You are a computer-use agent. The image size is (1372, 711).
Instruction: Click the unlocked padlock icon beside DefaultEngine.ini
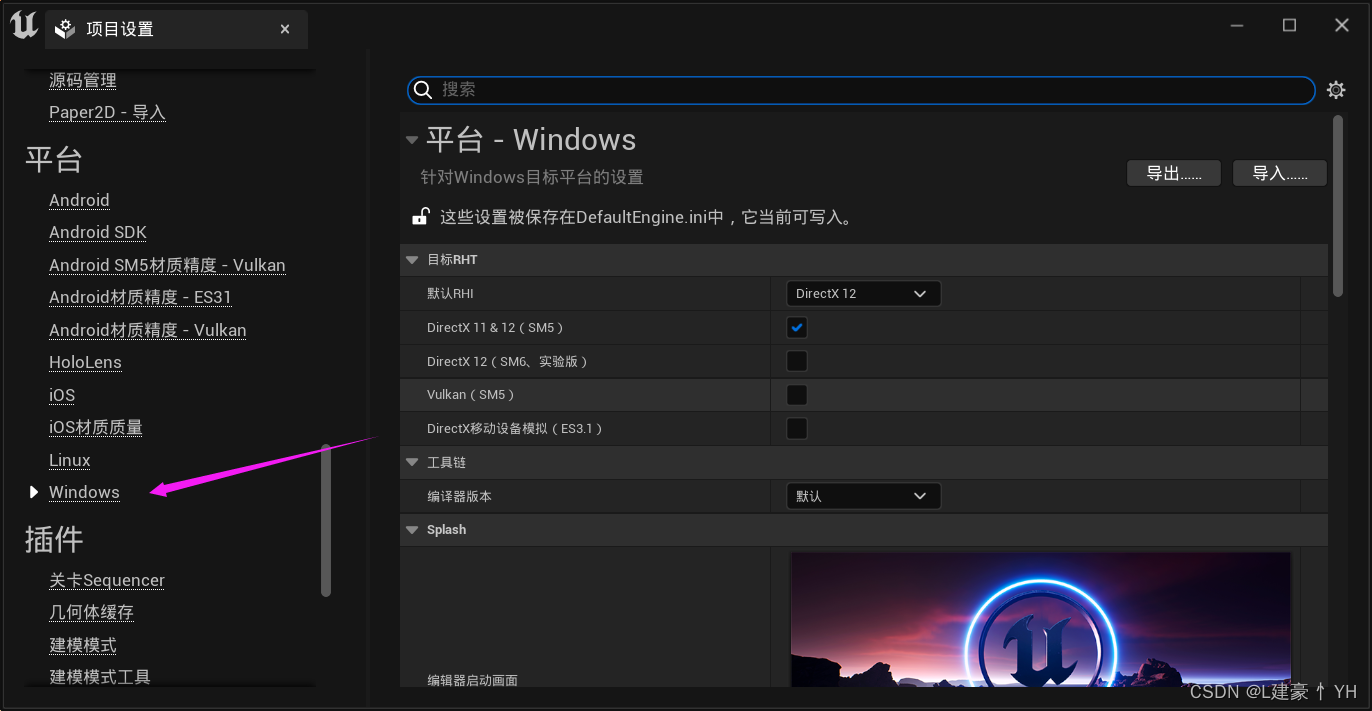[x=421, y=216]
